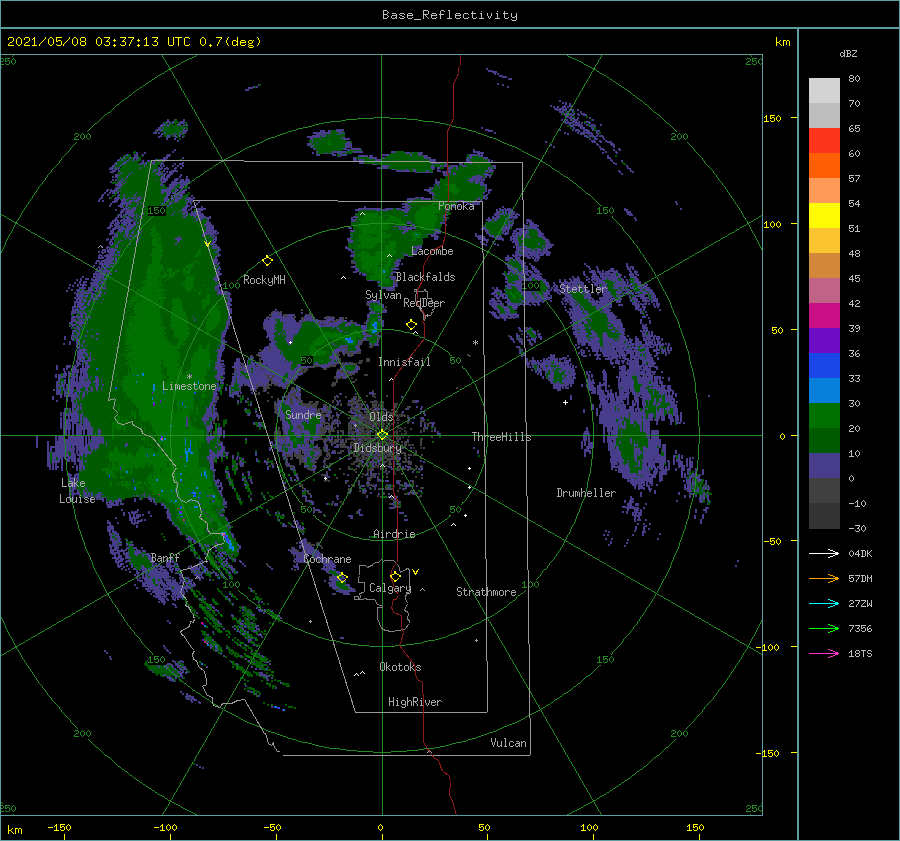Select the yellow diamond marker inside Calgary
This screenshot has height=841, width=900.
(x=395, y=576)
